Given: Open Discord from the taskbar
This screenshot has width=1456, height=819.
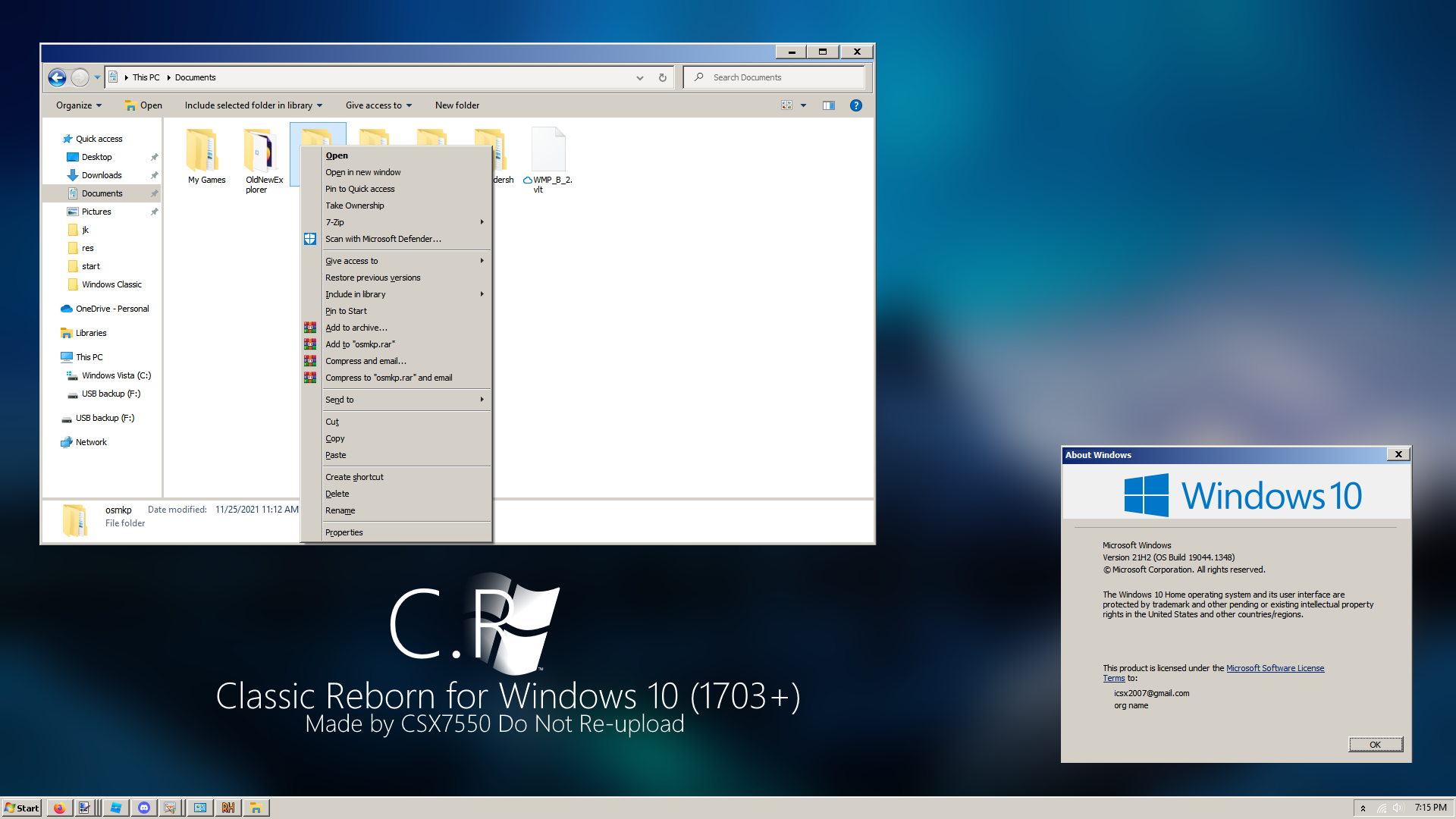Looking at the screenshot, I should point(144,807).
